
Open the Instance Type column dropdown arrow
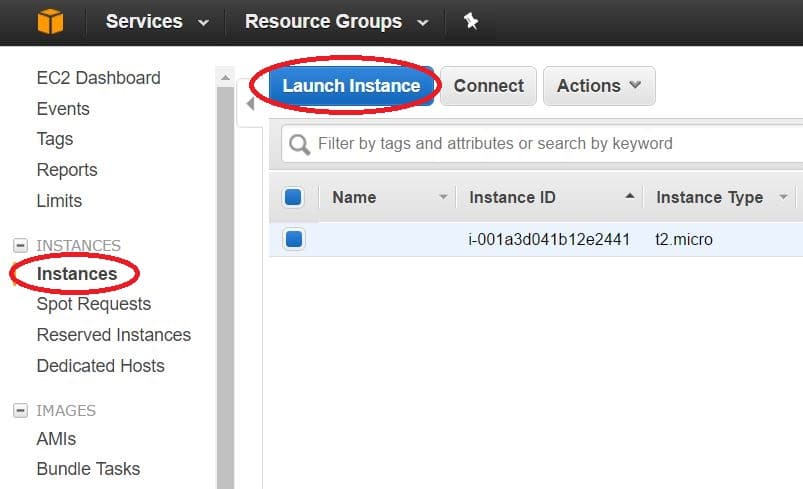coord(783,198)
